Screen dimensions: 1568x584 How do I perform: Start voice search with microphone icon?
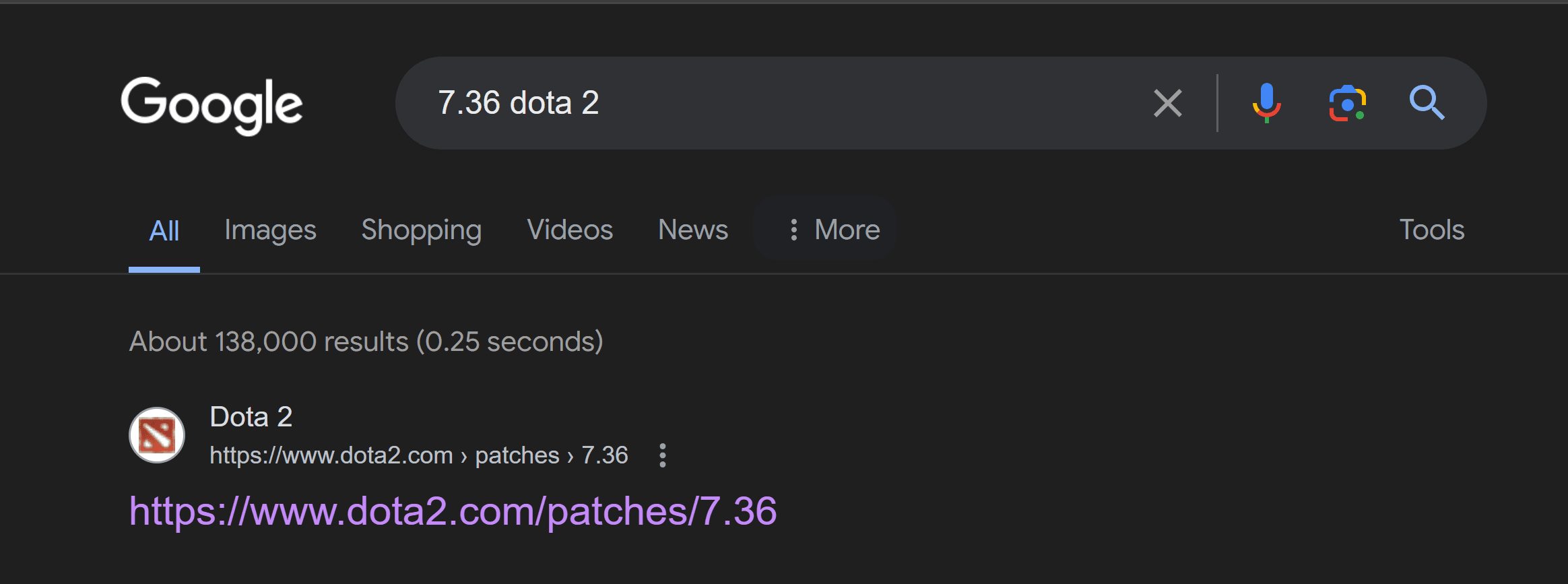(x=1266, y=103)
